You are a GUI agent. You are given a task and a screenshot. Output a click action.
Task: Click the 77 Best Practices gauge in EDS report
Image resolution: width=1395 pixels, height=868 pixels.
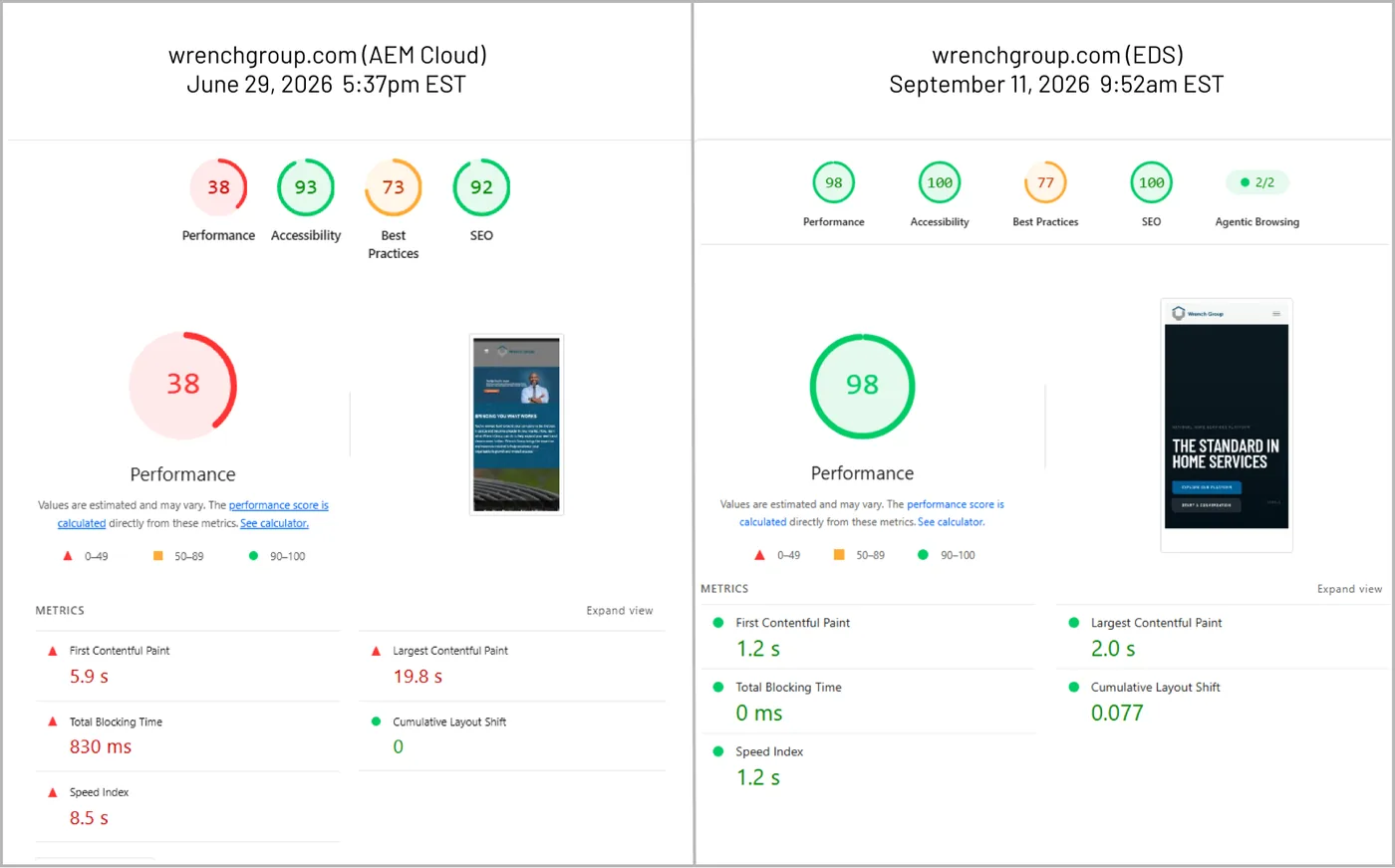(x=1045, y=182)
